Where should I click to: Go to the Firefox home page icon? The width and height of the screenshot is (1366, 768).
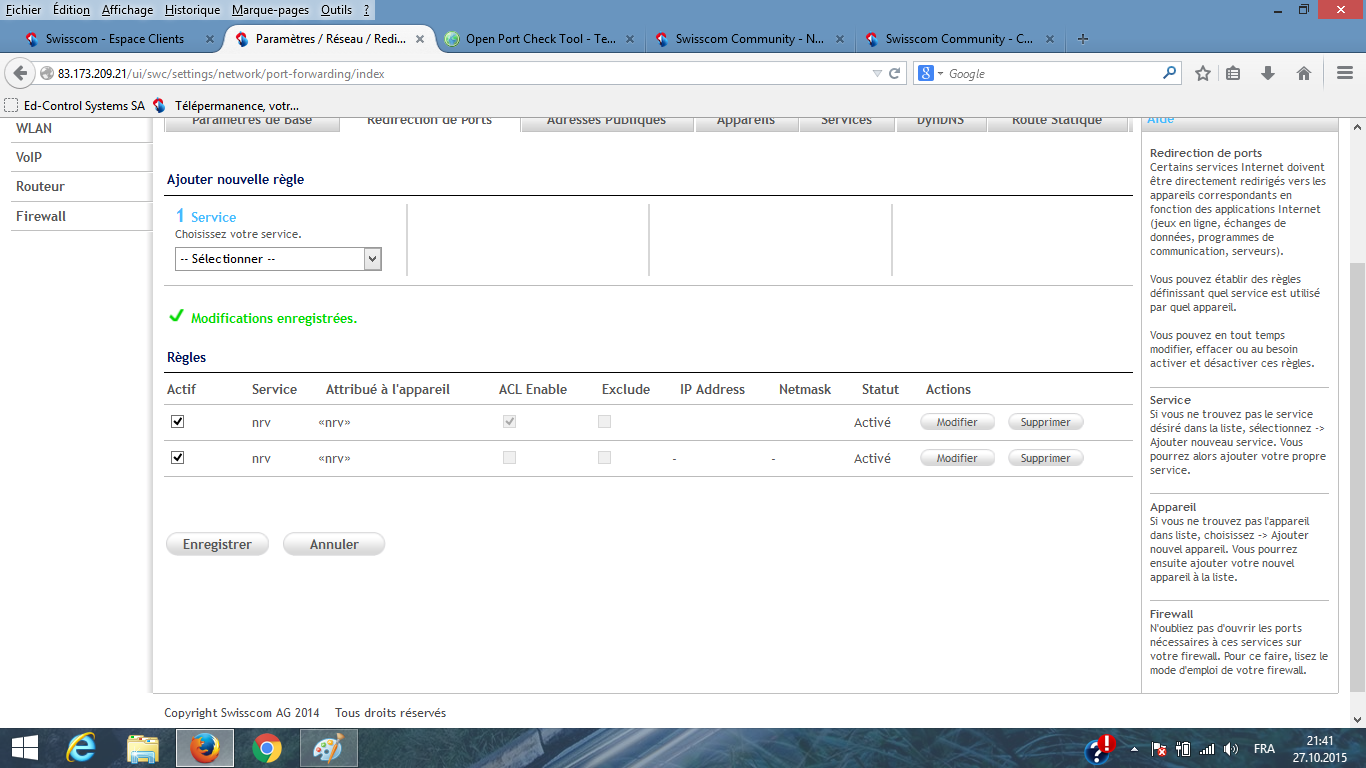pyautogui.click(x=1303, y=74)
